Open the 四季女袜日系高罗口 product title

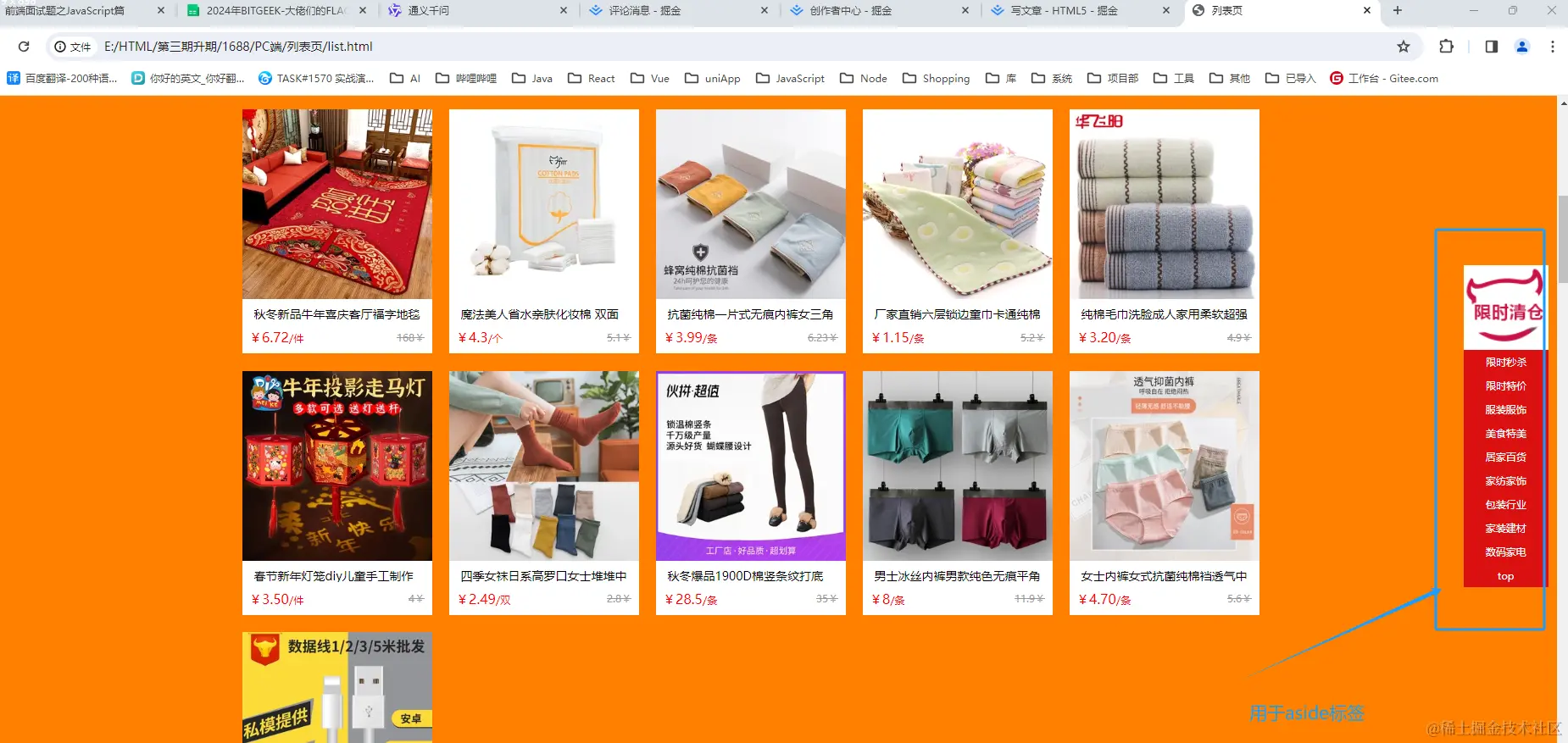tap(543, 576)
